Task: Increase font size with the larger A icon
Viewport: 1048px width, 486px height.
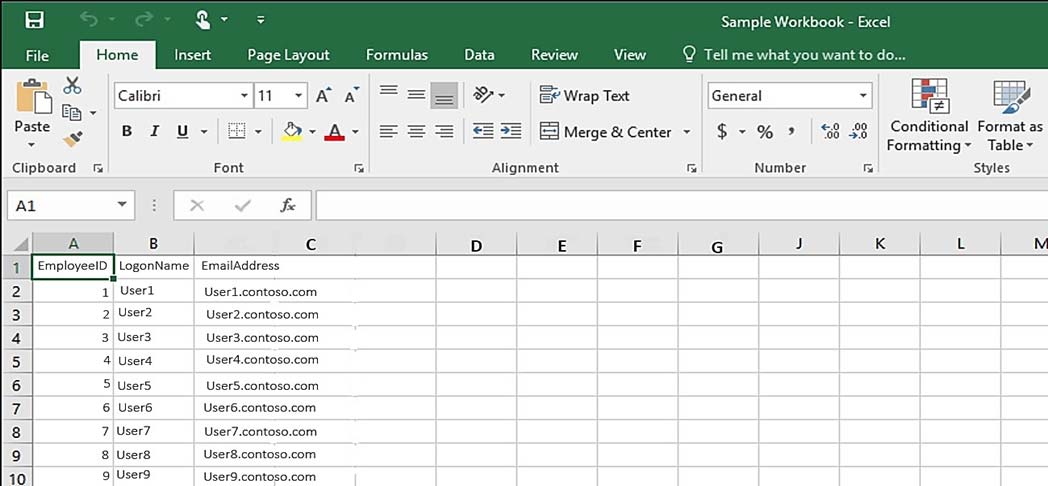Action: [323, 96]
